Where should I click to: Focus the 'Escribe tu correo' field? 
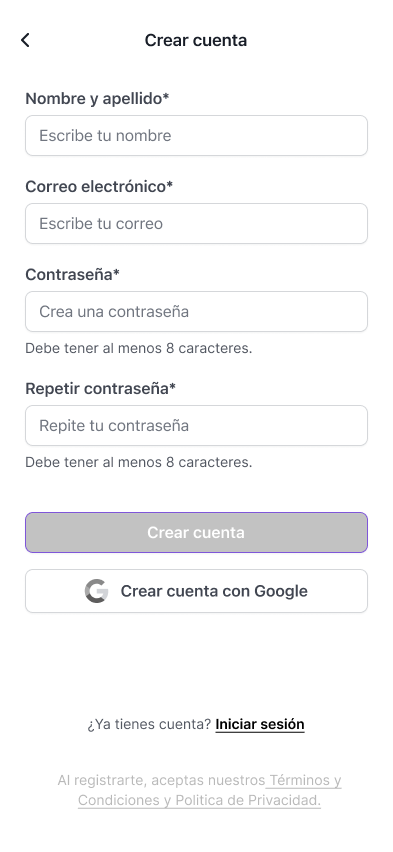point(196,223)
